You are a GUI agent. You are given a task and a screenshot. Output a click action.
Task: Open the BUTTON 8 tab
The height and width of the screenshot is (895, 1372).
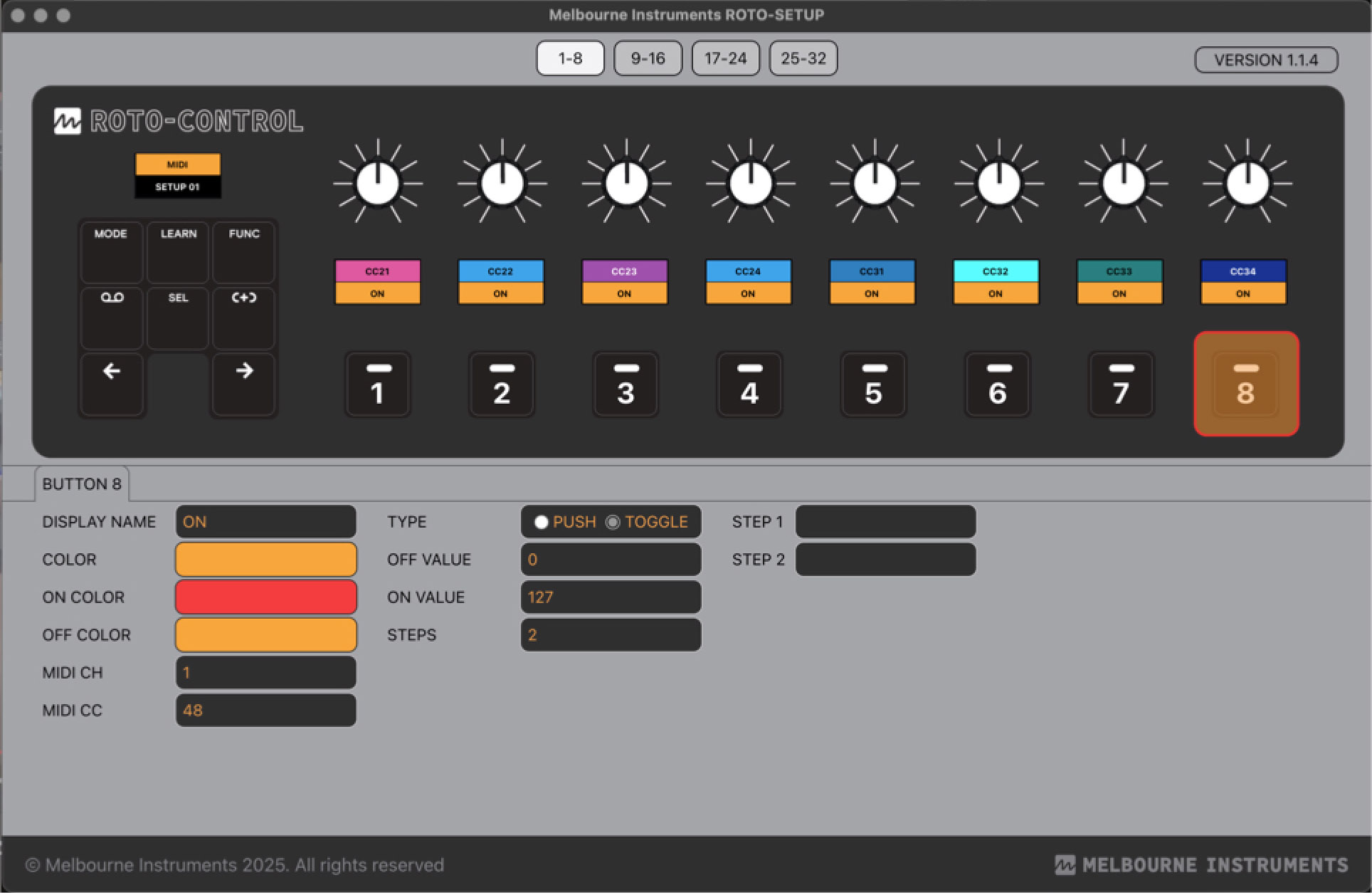click(x=82, y=484)
